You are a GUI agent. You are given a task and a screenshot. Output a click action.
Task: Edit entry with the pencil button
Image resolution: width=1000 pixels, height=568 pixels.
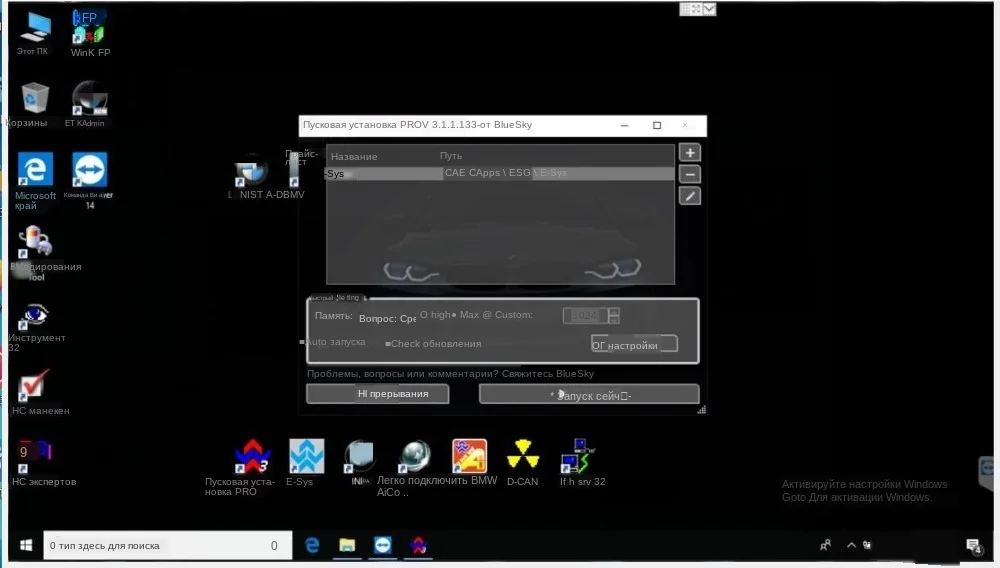(x=689, y=196)
